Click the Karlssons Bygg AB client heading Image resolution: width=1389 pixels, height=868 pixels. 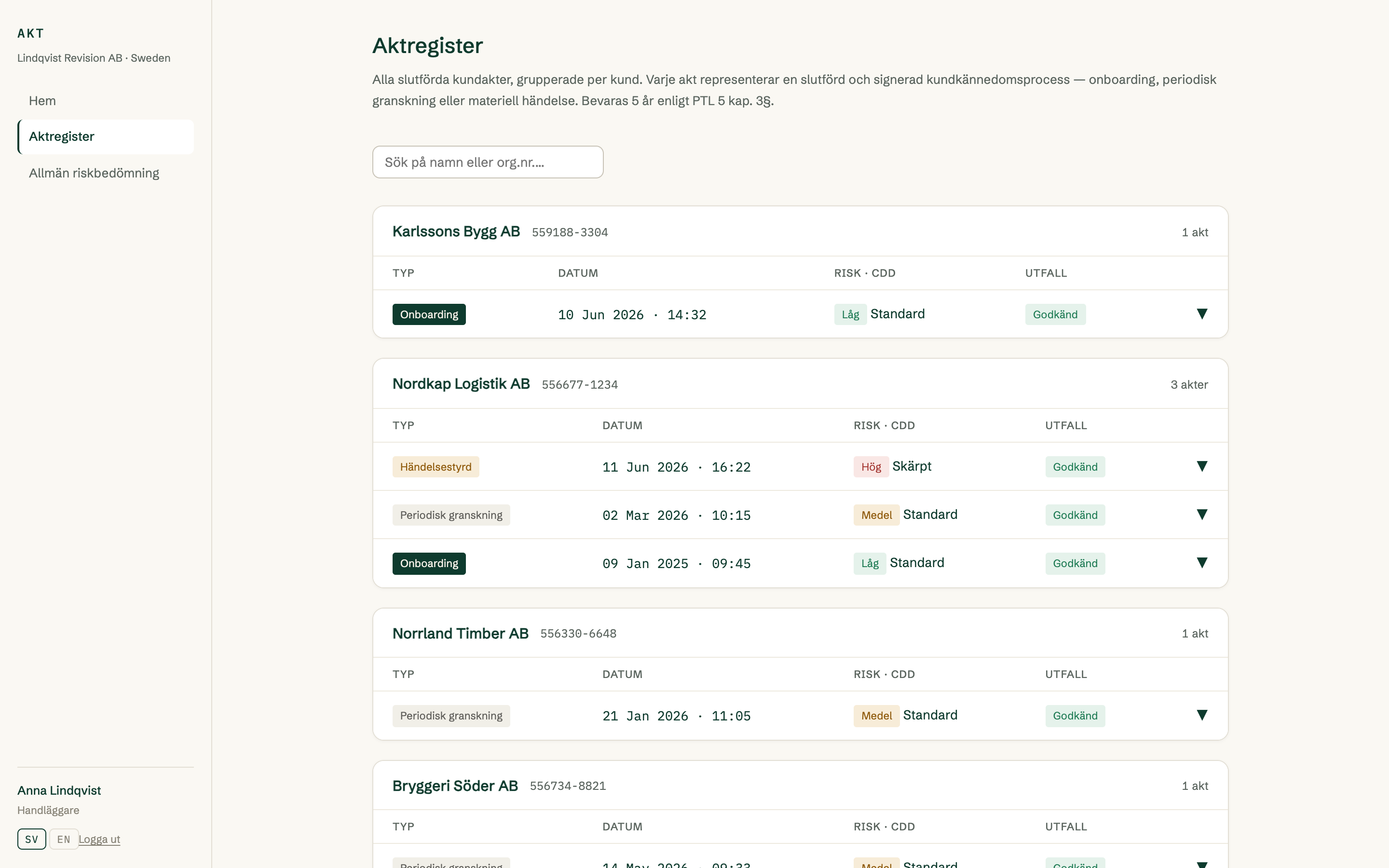pyautogui.click(x=456, y=231)
